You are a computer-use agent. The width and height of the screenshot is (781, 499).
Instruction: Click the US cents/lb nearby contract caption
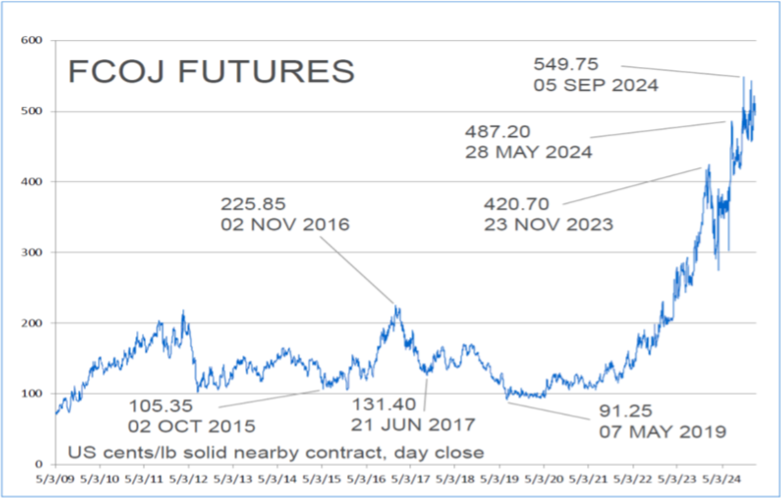click(275, 453)
